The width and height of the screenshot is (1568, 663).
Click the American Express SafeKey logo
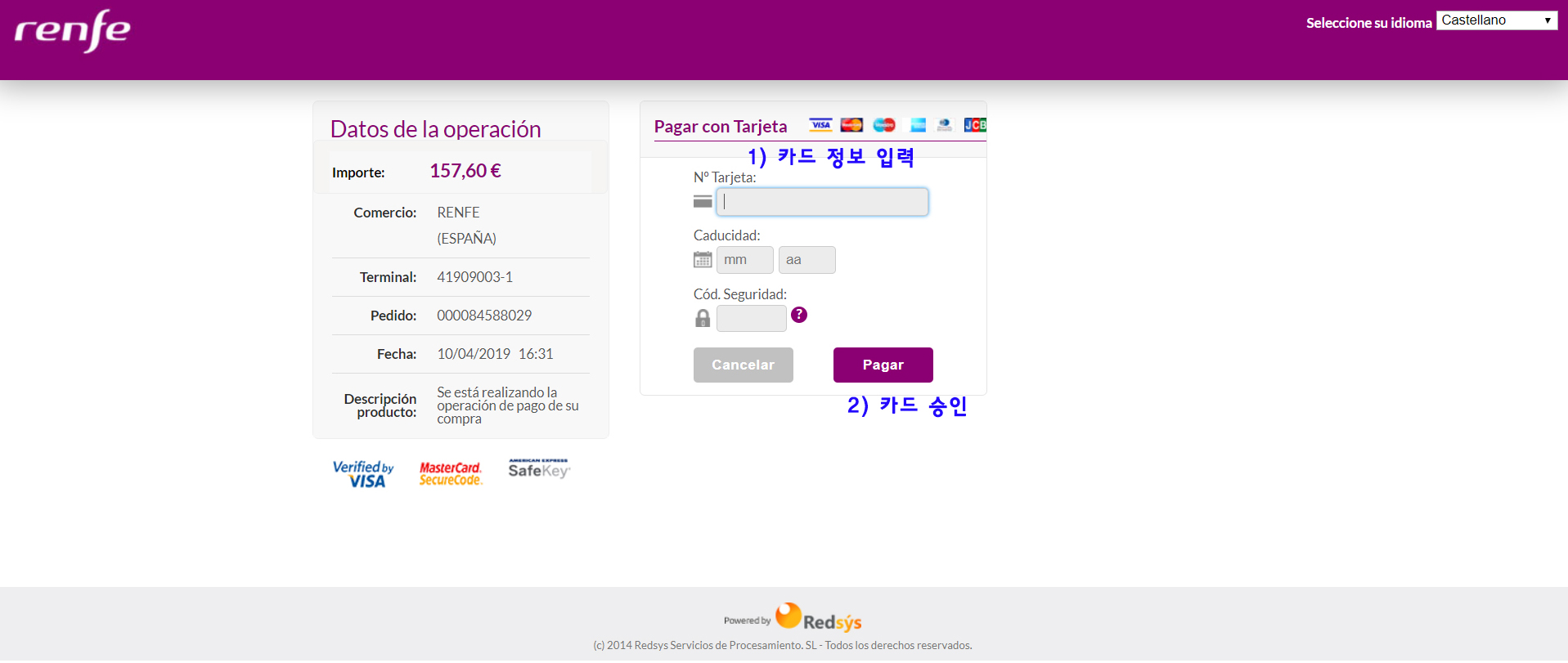(539, 468)
